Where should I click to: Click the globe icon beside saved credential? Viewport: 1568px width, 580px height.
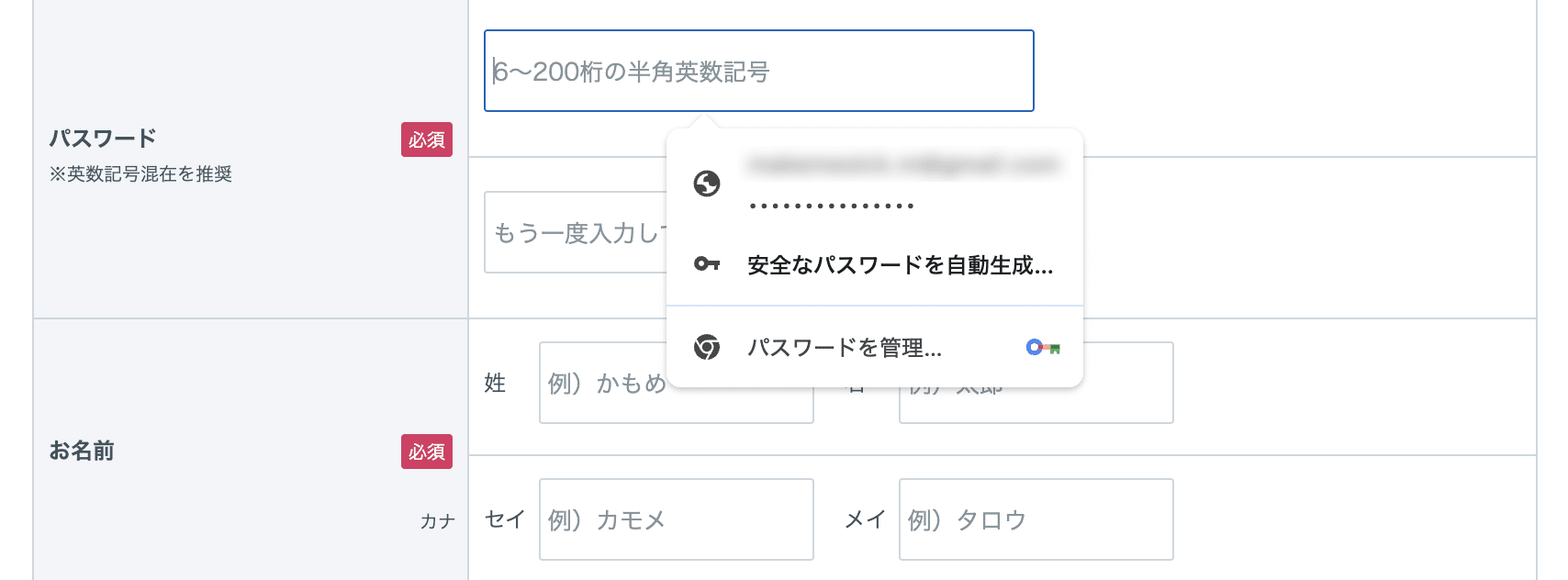(x=707, y=184)
